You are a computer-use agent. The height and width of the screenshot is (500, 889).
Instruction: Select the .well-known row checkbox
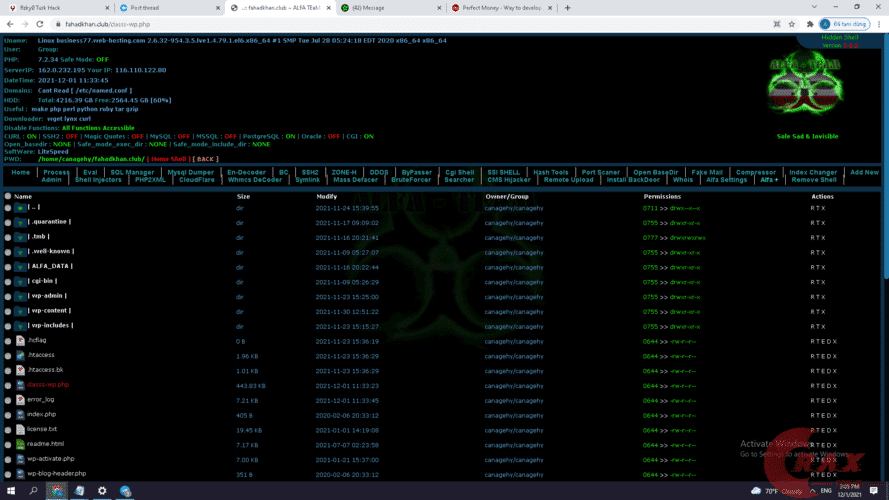pos(8,252)
